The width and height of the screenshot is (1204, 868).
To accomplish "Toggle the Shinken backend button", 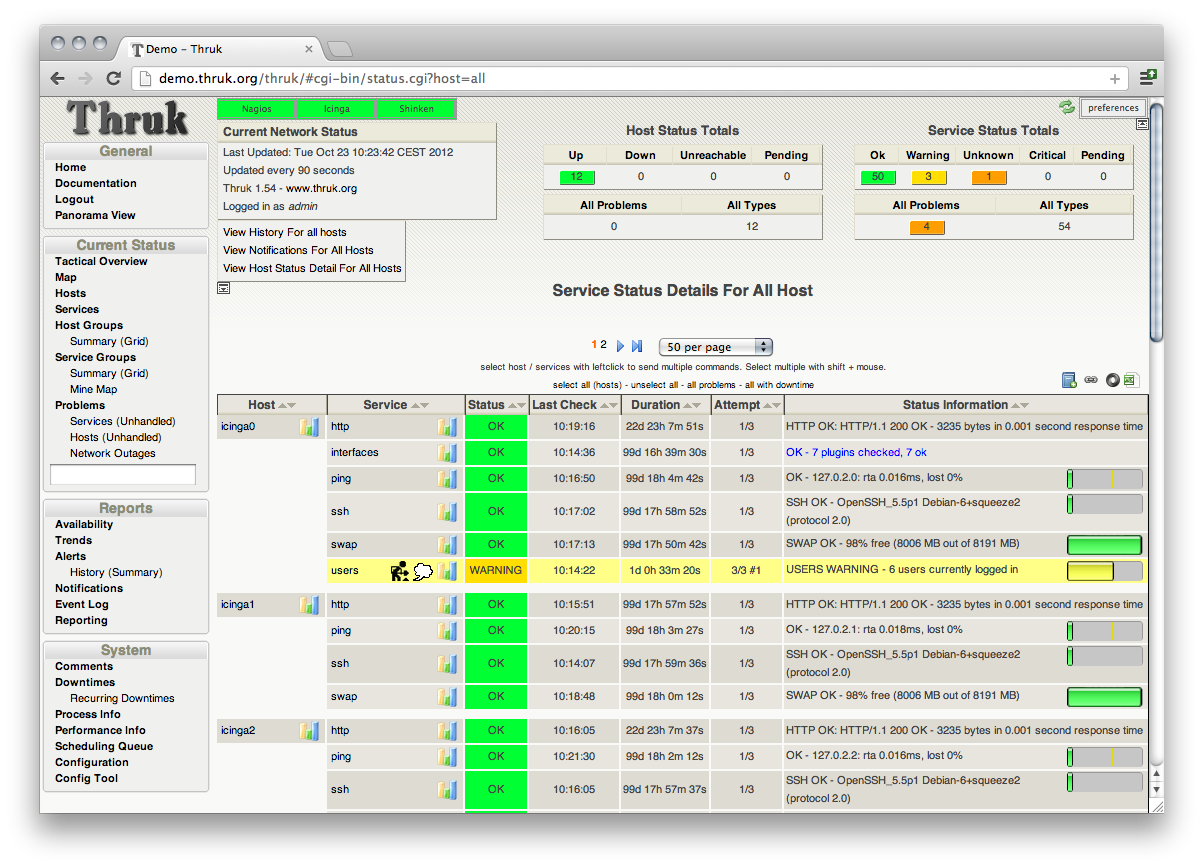I will click(416, 109).
